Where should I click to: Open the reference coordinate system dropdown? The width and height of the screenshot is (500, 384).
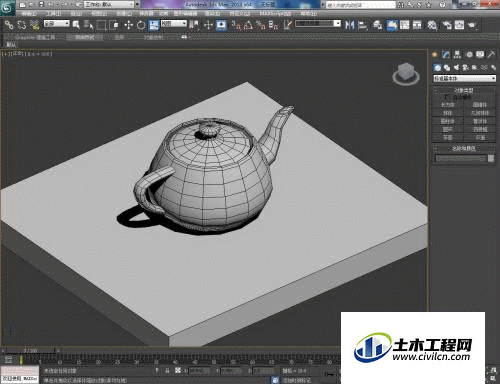(x=174, y=23)
